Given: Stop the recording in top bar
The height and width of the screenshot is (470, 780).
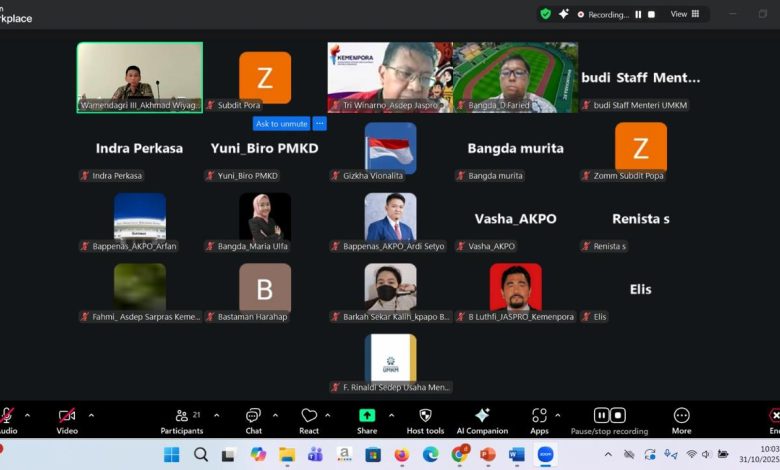Looking at the screenshot, I should [x=651, y=14].
